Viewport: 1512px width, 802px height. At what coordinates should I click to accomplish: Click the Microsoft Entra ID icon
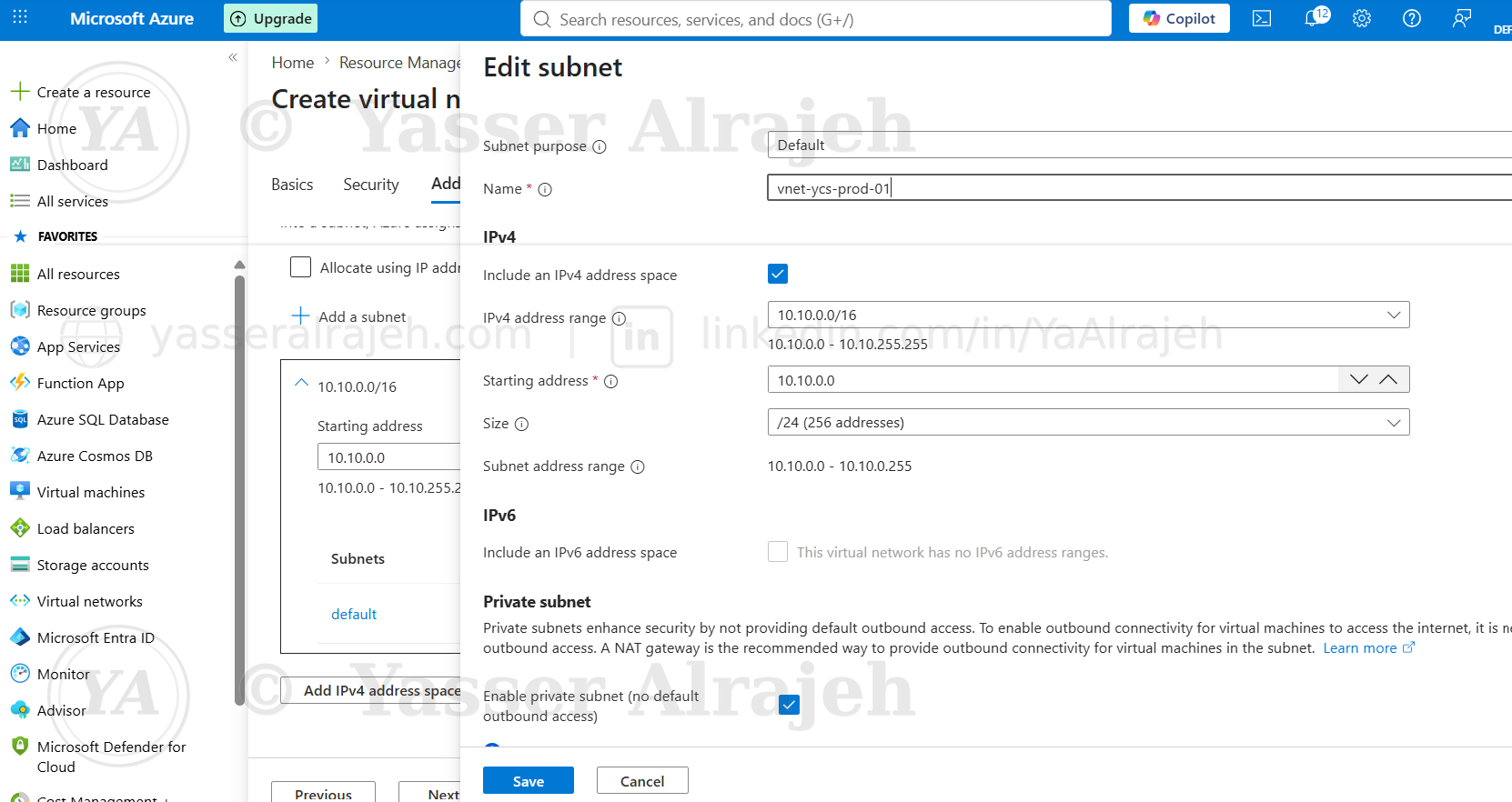tap(20, 637)
